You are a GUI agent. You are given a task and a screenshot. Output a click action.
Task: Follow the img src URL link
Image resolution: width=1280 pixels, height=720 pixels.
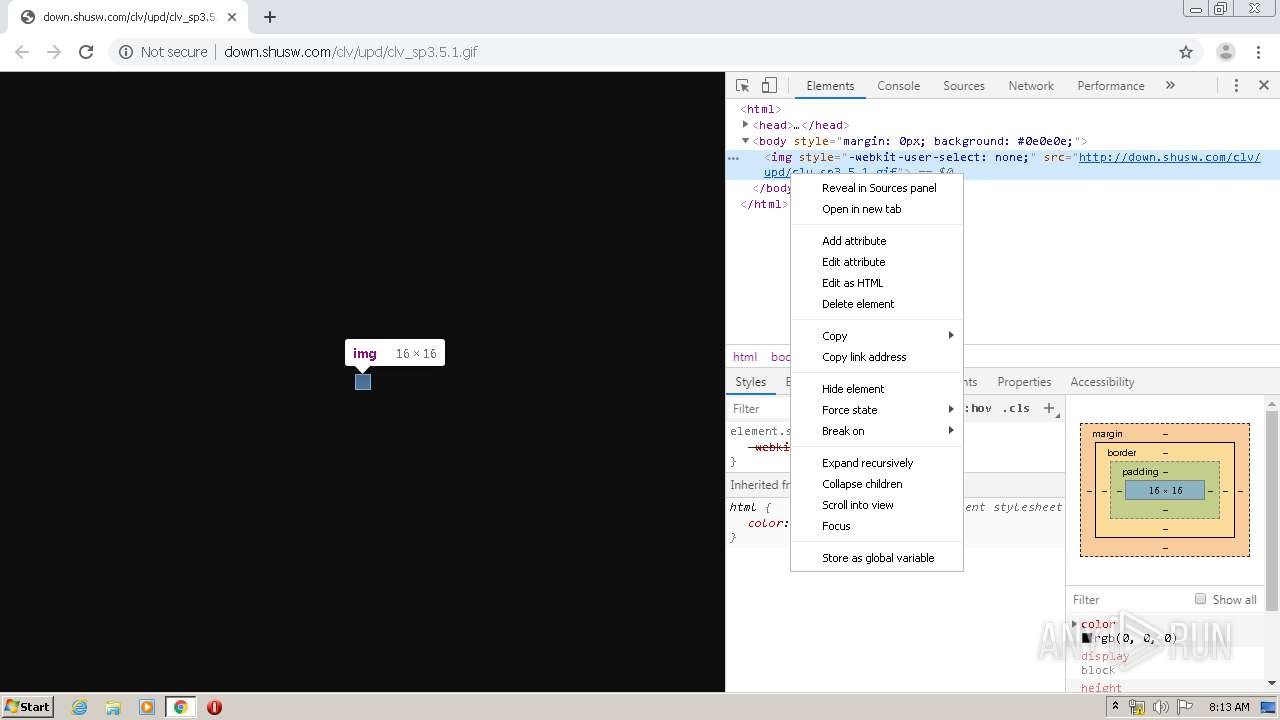pyautogui.click(x=1169, y=157)
